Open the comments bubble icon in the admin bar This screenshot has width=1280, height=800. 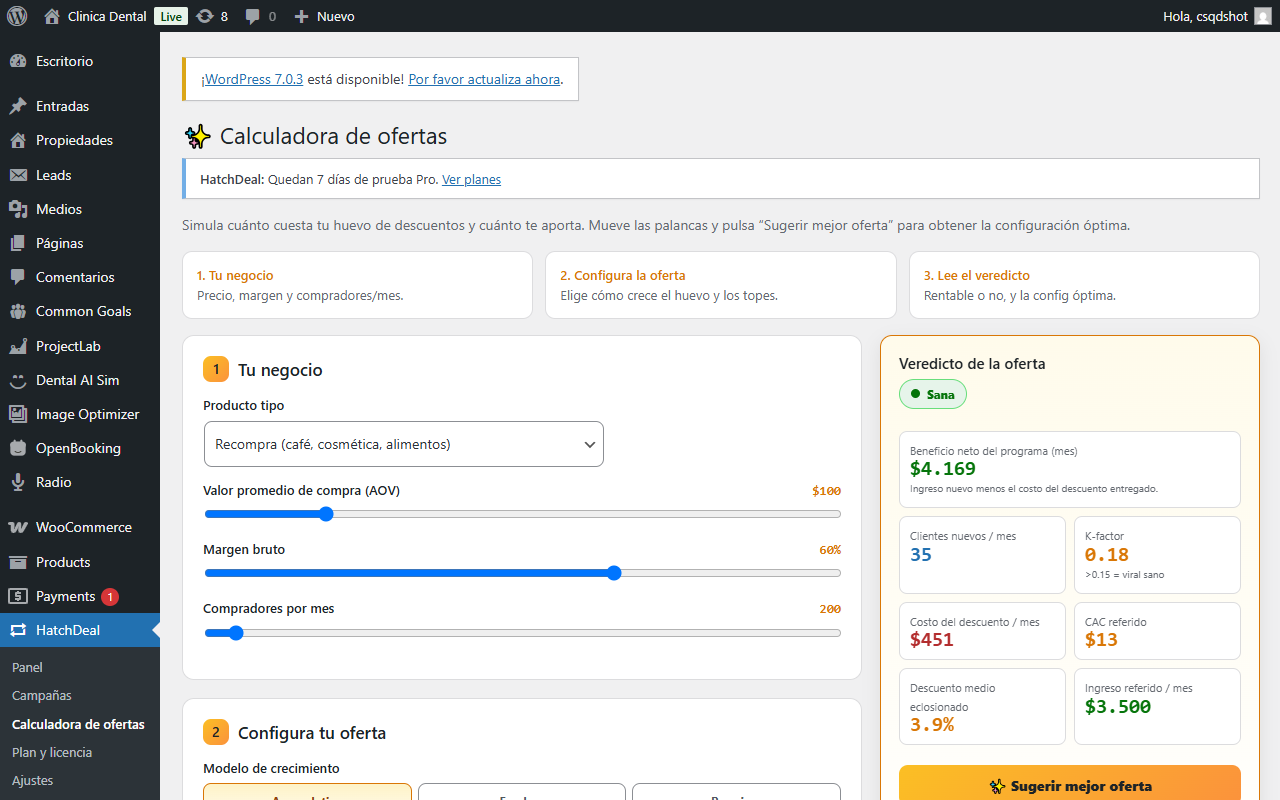coord(253,16)
